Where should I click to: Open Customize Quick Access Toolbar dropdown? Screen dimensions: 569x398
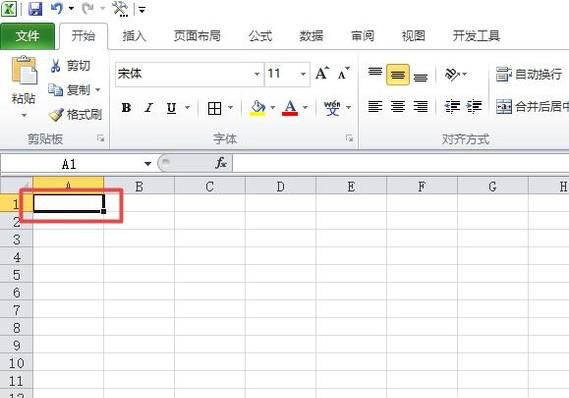click(x=142, y=10)
